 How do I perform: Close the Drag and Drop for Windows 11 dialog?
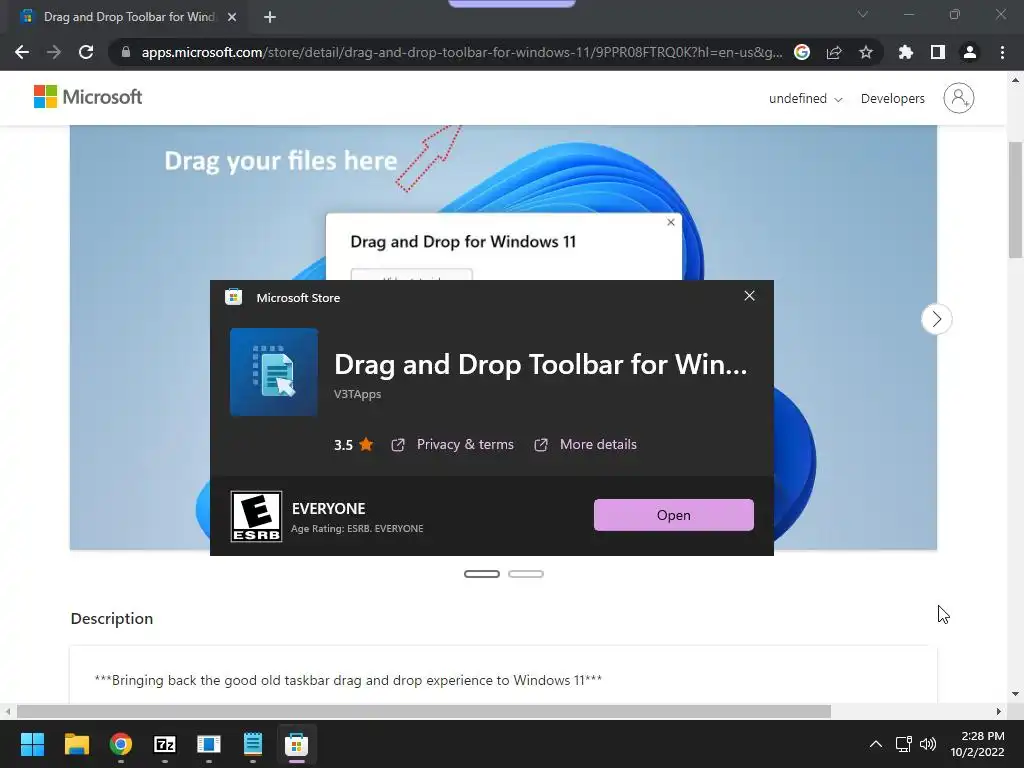pos(671,222)
